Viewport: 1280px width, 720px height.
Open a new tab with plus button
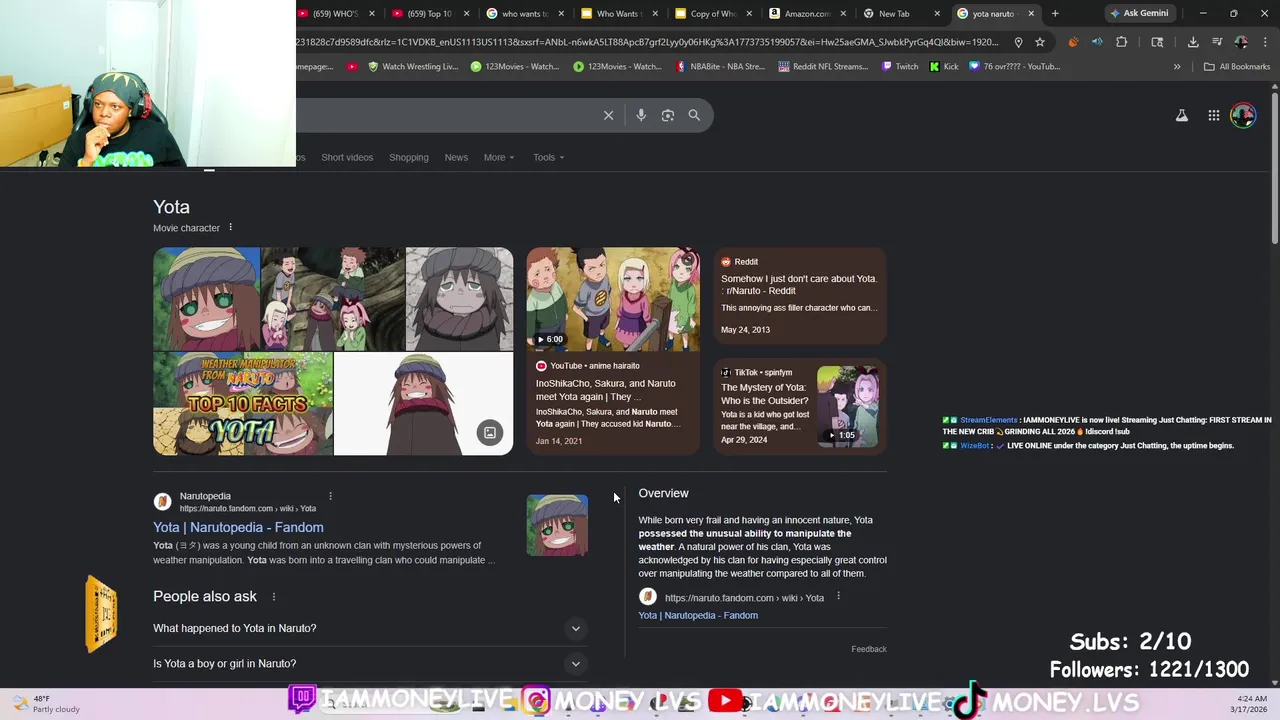[1055, 13]
